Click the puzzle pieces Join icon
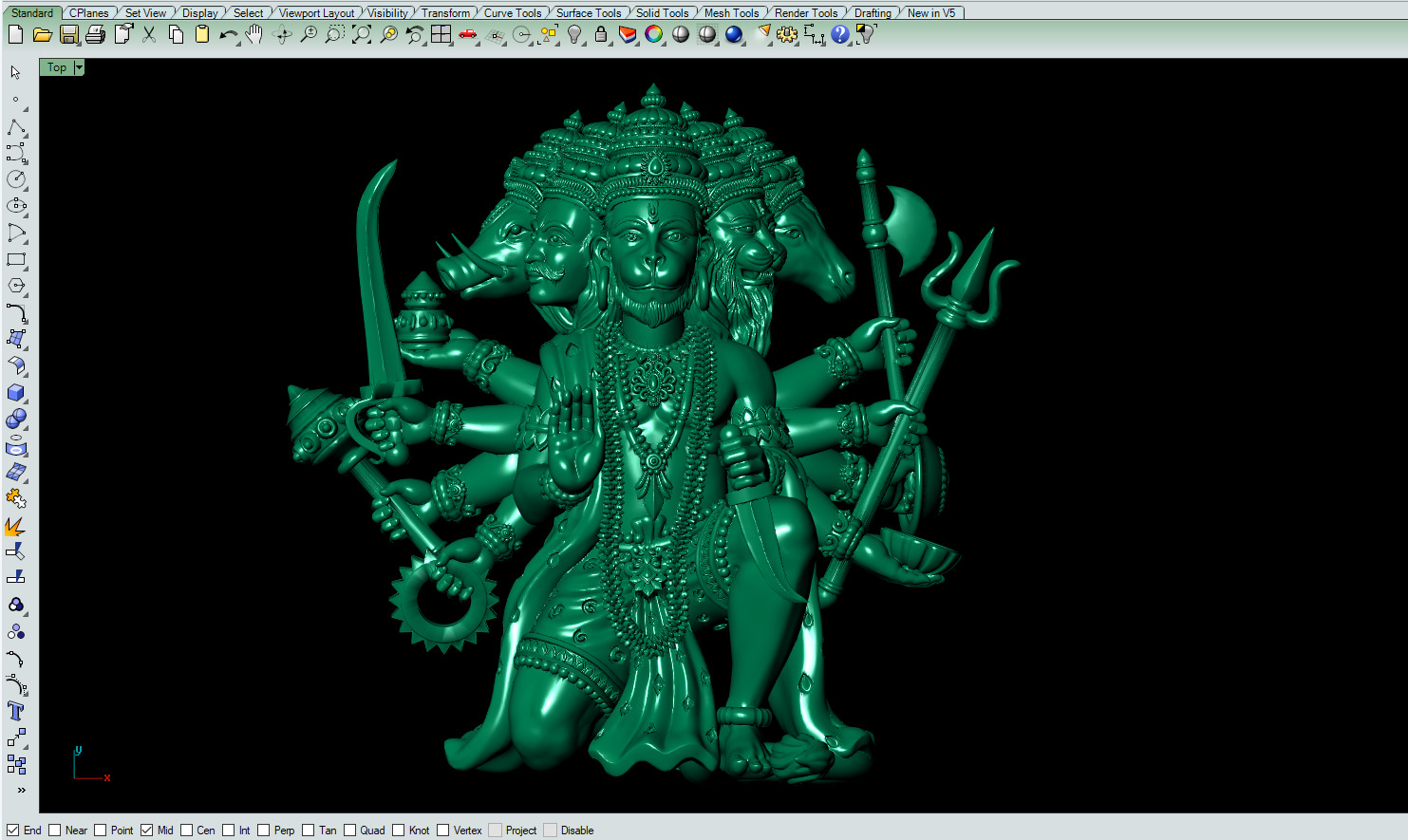1408x840 pixels. 16,498
